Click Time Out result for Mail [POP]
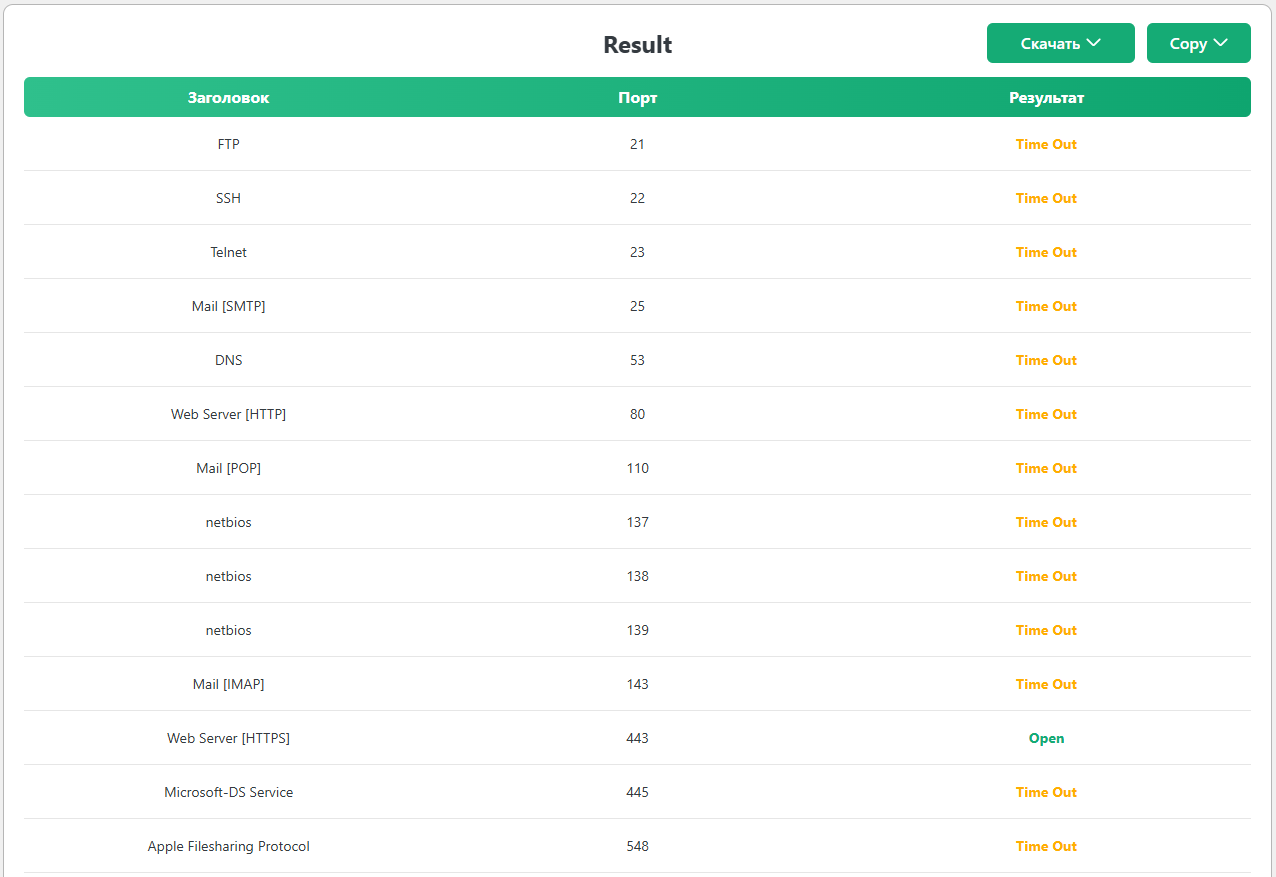The width and height of the screenshot is (1276, 877). [1046, 468]
